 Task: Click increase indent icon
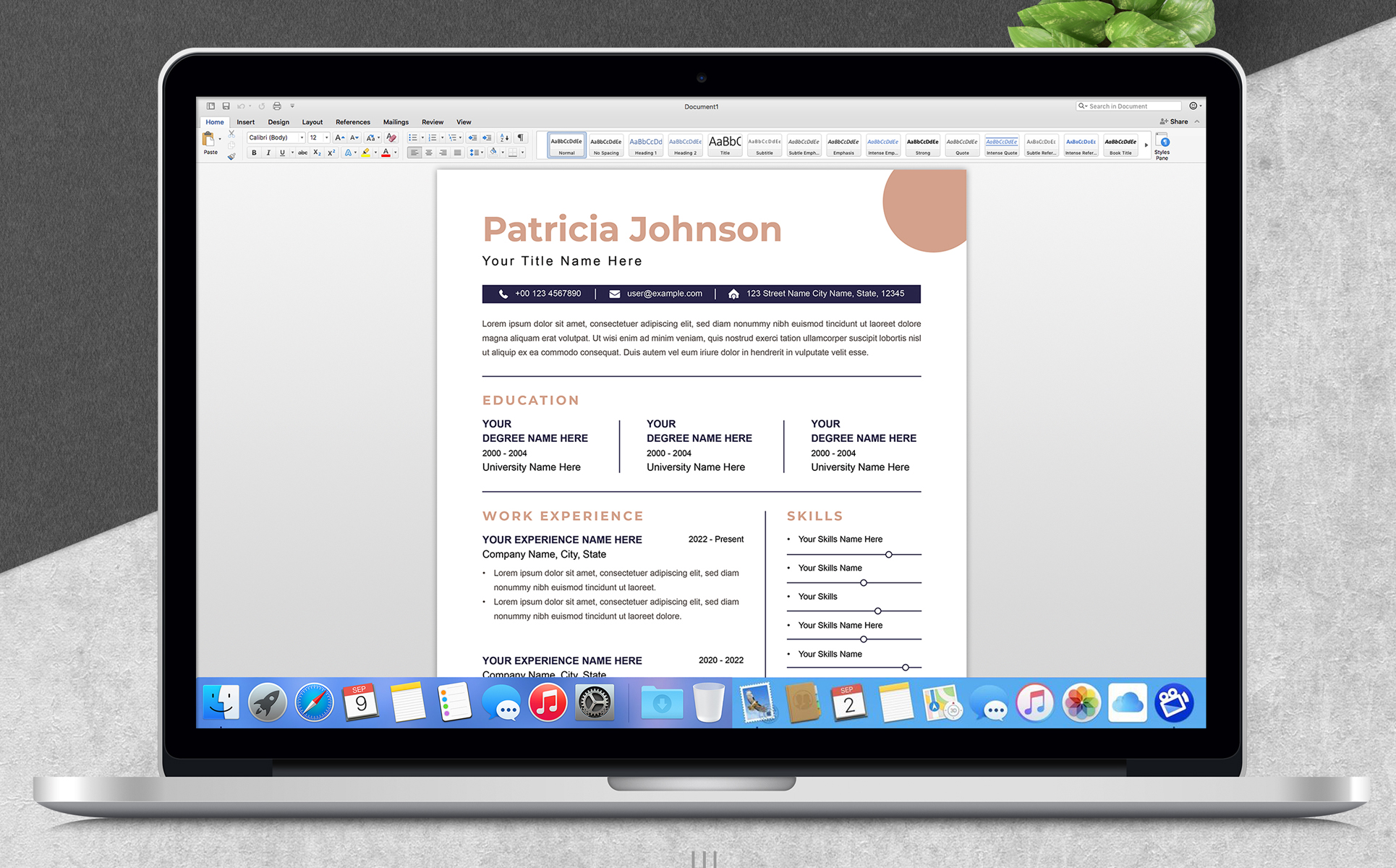point(487,137)
